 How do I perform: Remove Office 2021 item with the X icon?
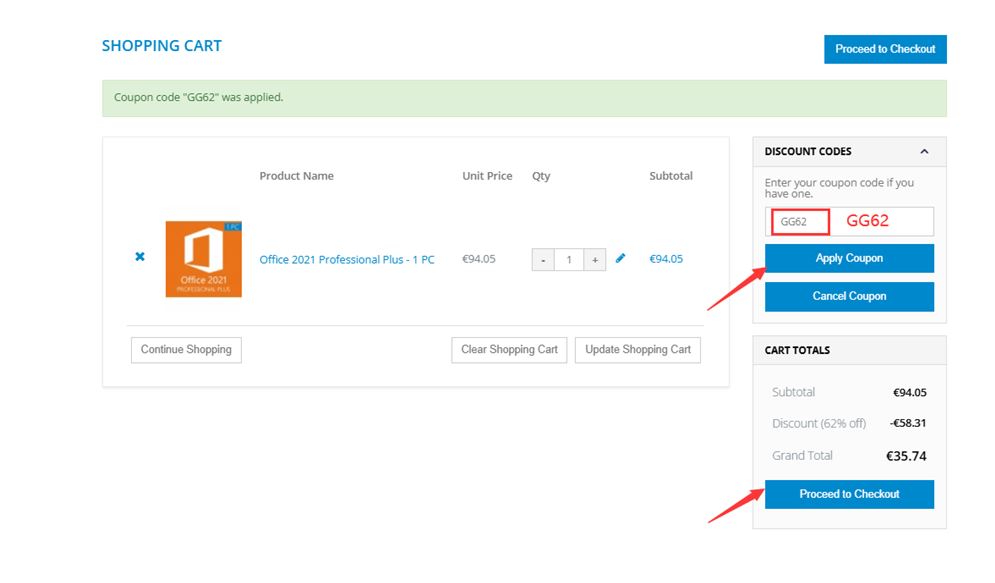click(x=140, y=256)
